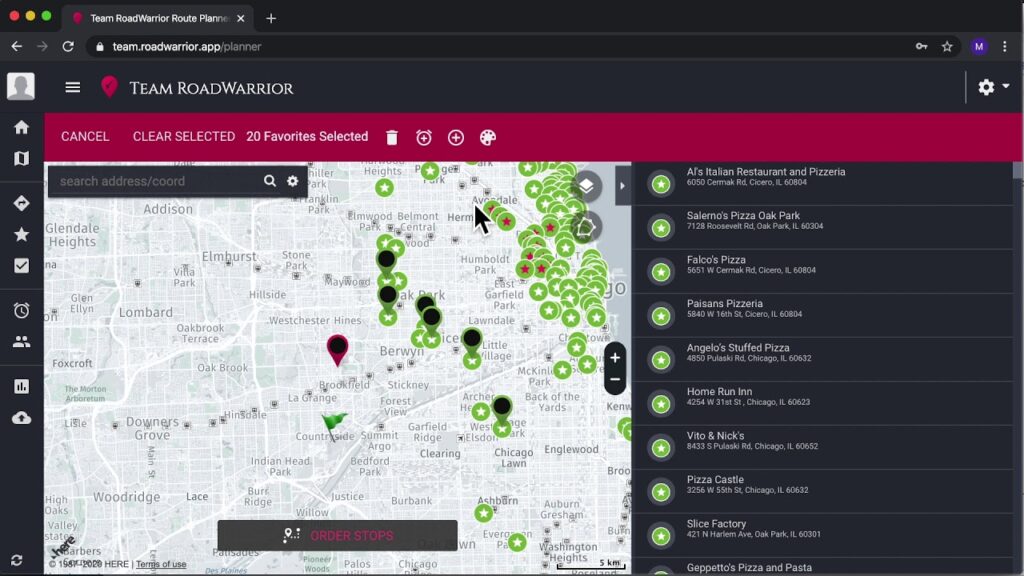Viewport: 1024px width, 576px height.
Task: Select Home Run Inn name text
Action: point(720,391)
